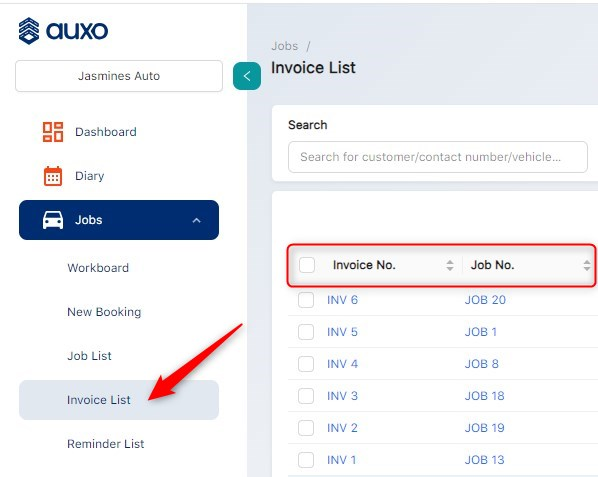Sort by Invoice No. arrows
This screenshot has width=598, height=477.
tap(450, 265)
